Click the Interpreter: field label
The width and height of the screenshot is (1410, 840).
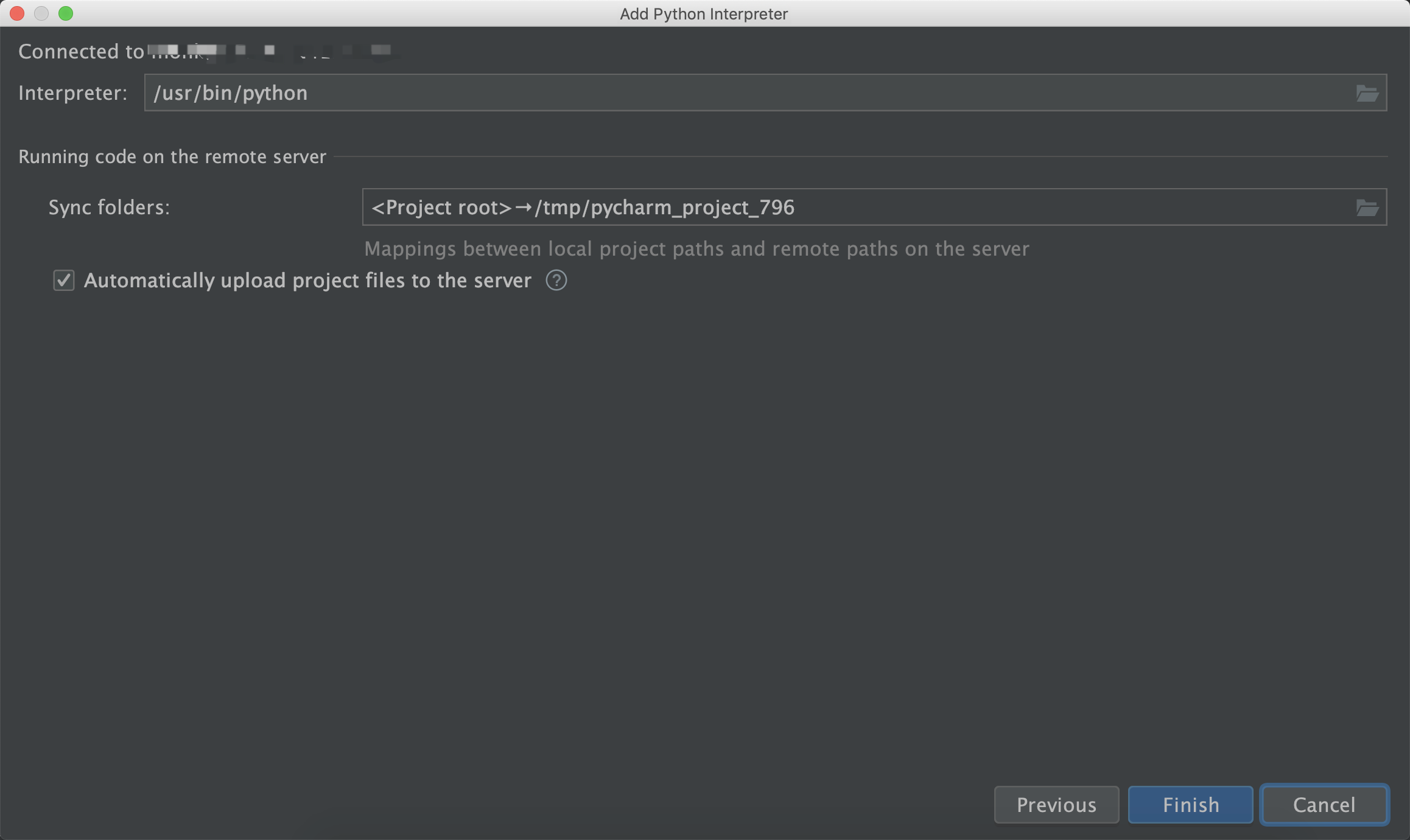coord(73,93)
